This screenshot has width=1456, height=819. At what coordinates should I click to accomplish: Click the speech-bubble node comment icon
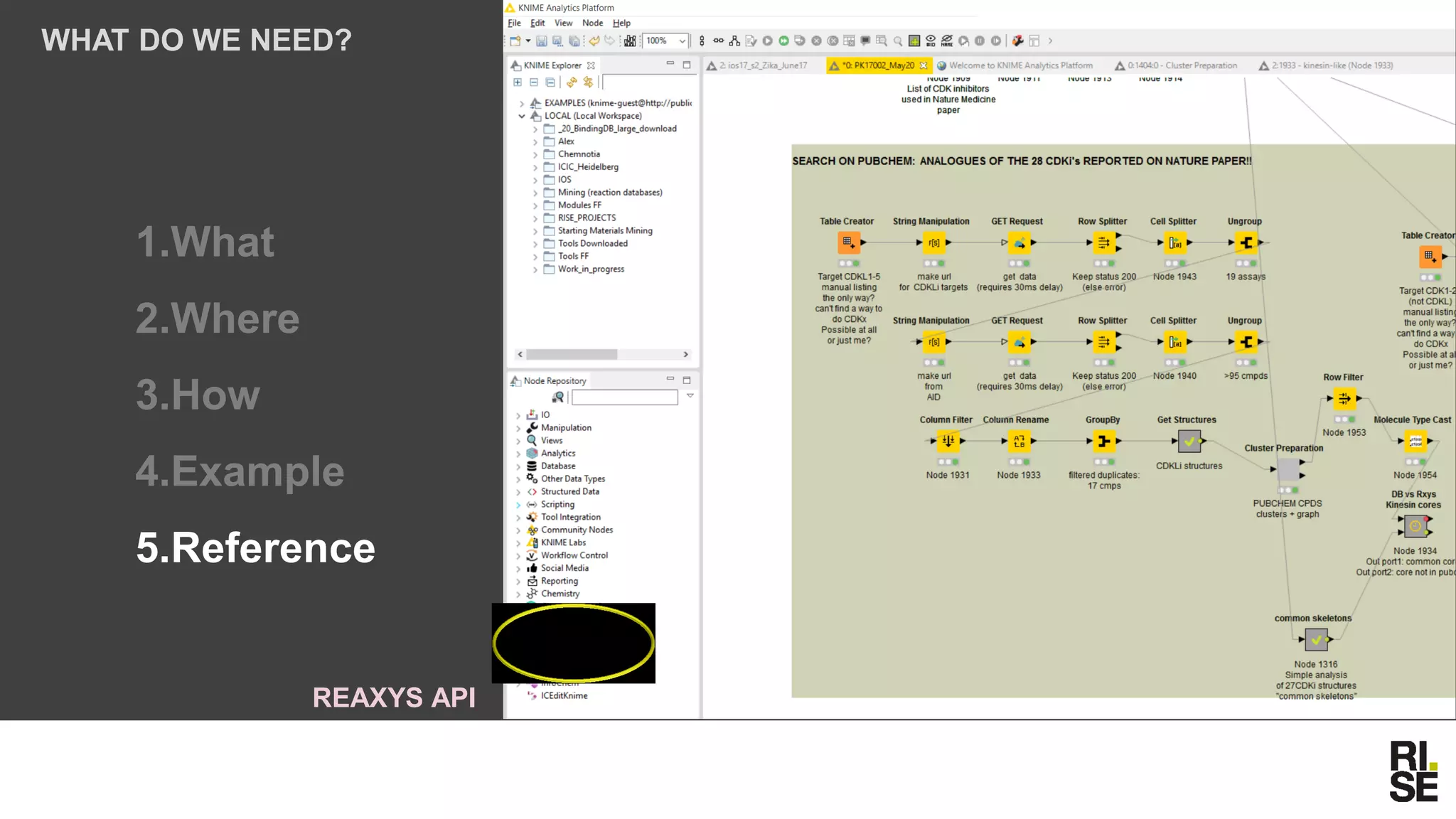(865, 41)
